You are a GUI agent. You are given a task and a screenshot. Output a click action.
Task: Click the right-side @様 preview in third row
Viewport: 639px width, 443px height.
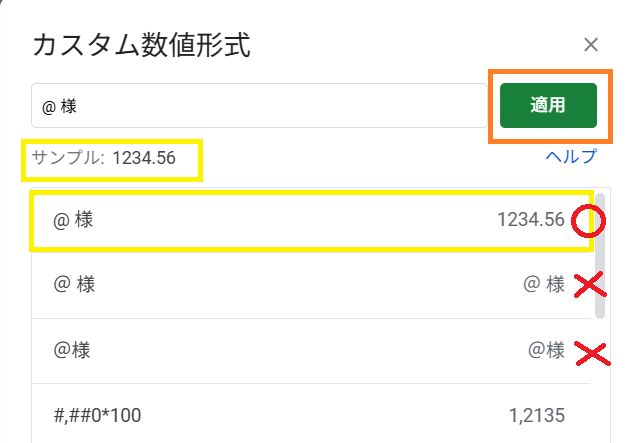pos(546,350)
